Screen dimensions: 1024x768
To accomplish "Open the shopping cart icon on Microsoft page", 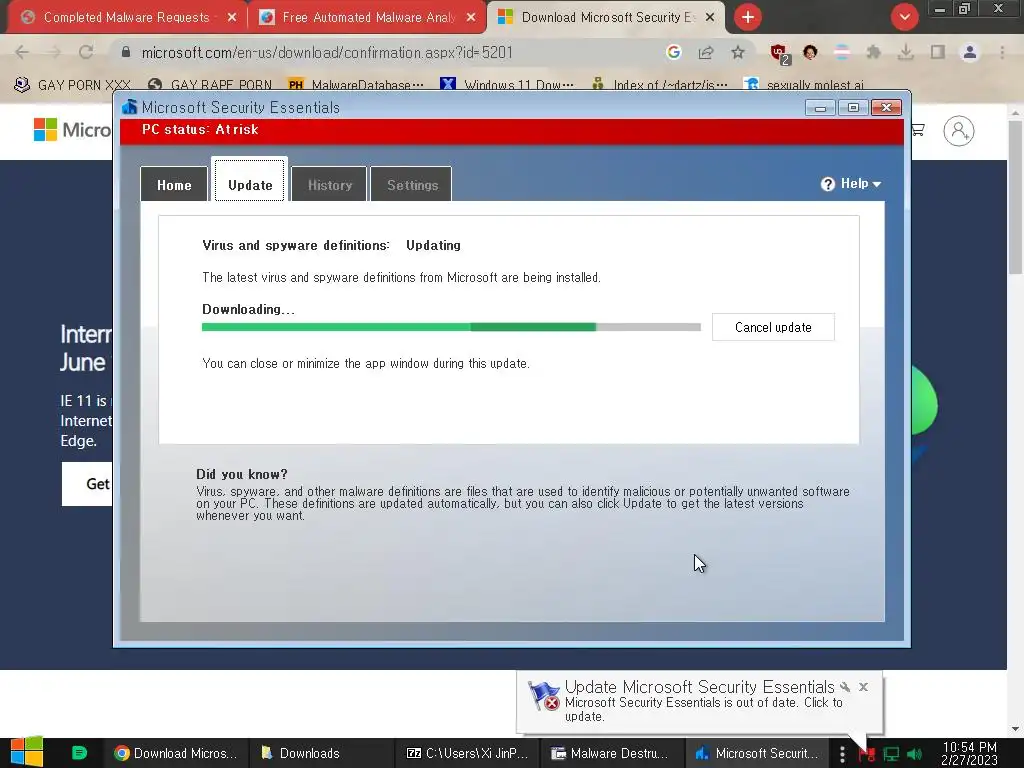I will (x=918, y=130).
